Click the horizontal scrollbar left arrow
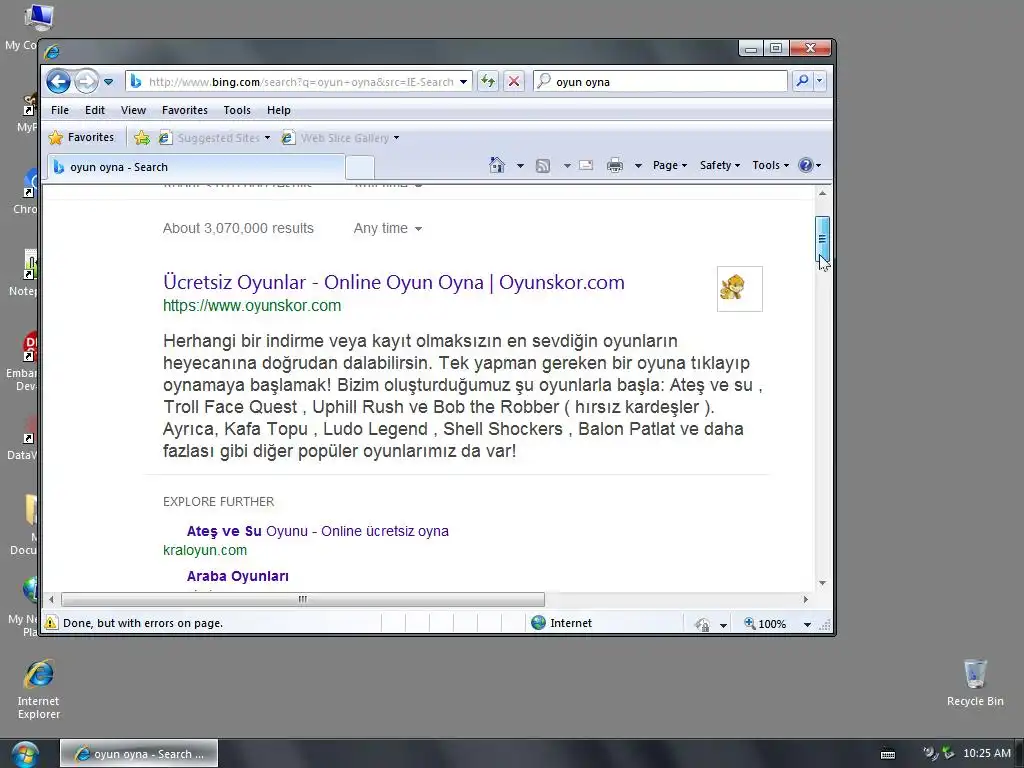The width and height of the screenshot is (1024, 768). (x=52, y=599)
